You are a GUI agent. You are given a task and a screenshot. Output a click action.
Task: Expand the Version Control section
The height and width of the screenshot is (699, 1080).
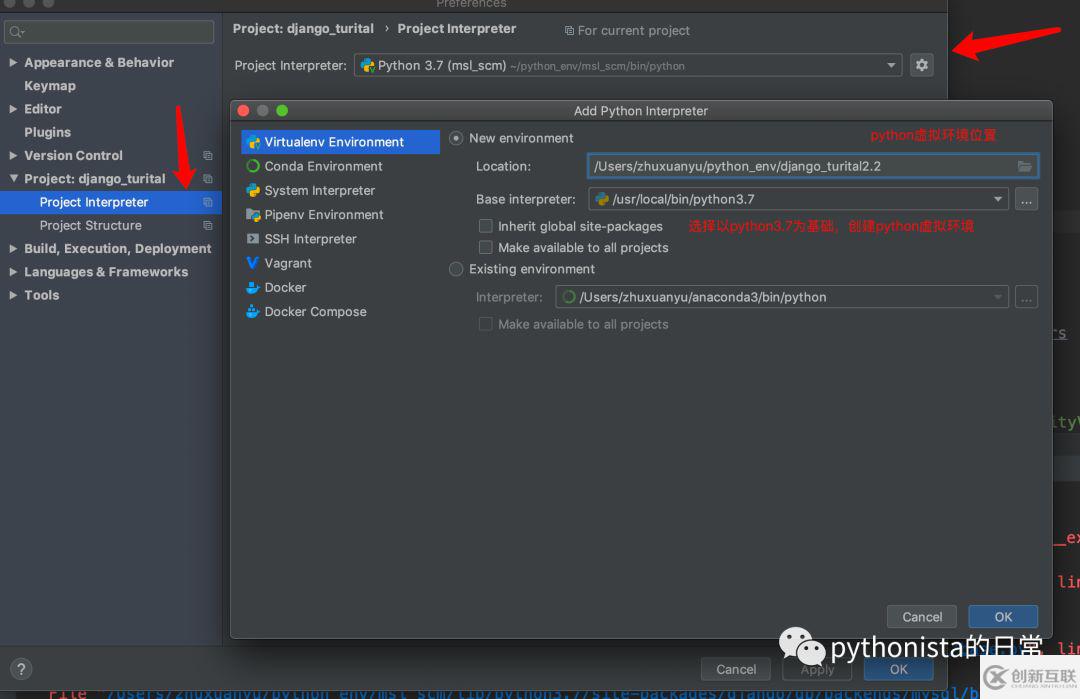coord(13,156)
